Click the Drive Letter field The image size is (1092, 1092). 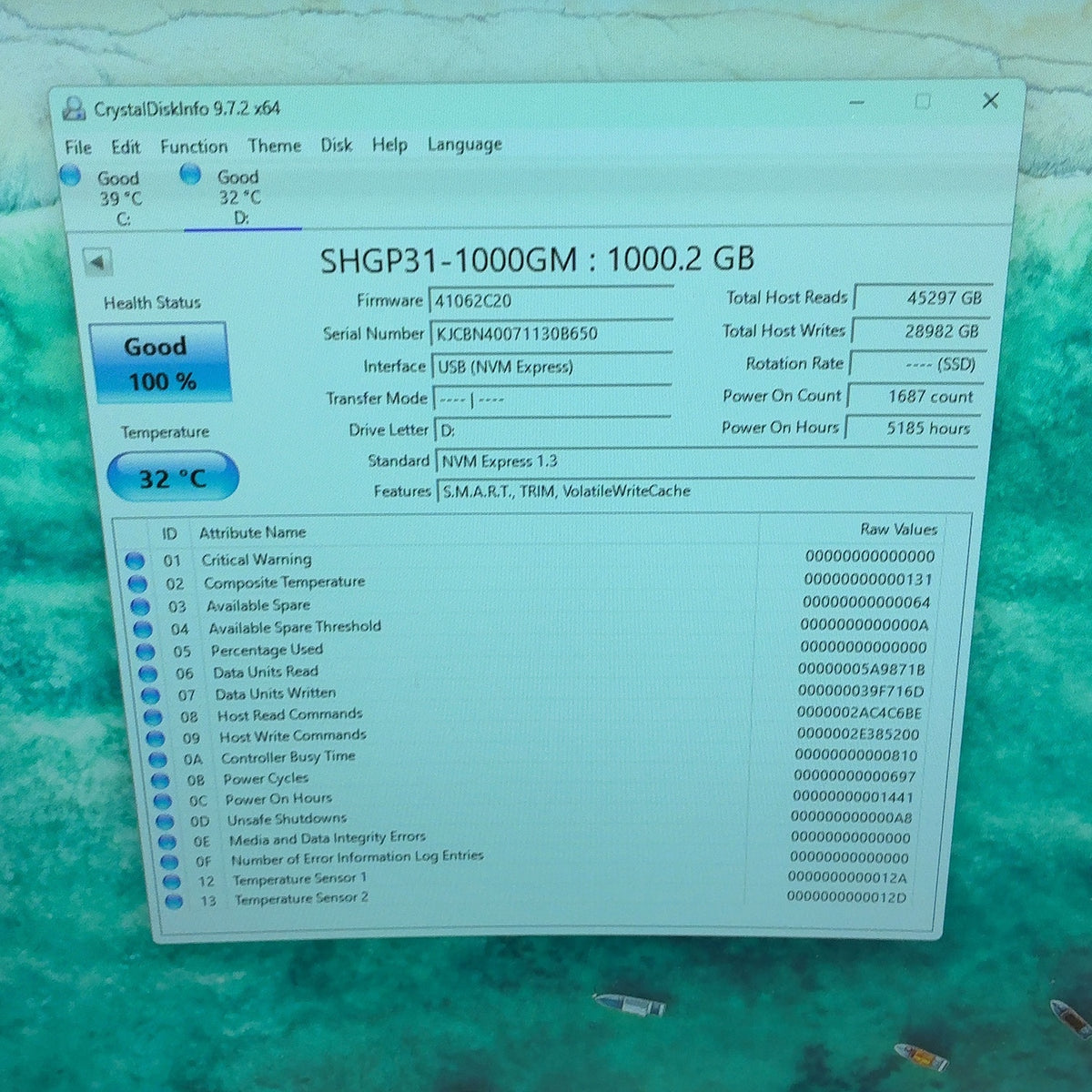pyautogui.click(x=552, y=430)
